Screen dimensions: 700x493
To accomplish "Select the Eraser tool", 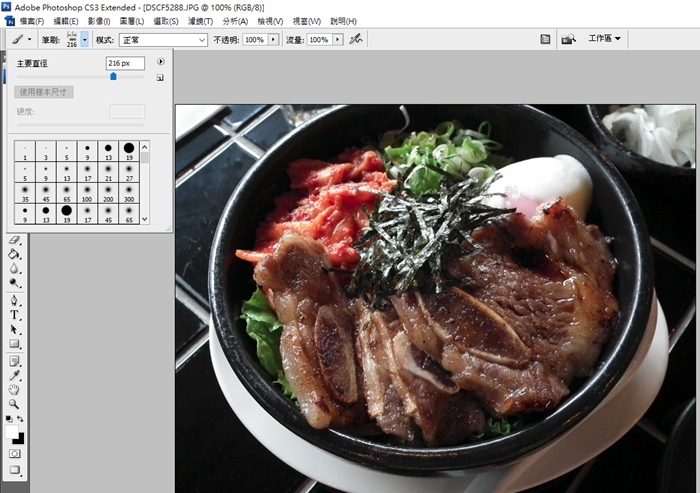I will coord(15,240).
